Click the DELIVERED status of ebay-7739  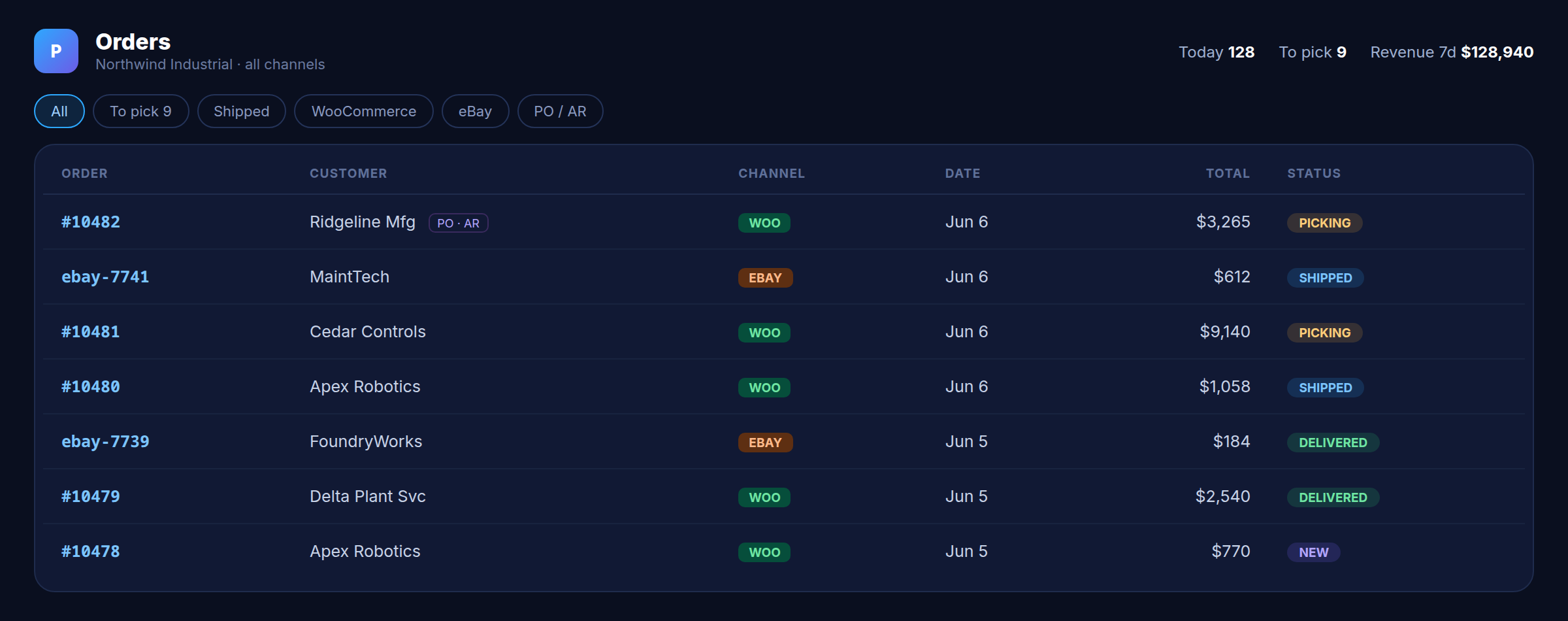1333,443
